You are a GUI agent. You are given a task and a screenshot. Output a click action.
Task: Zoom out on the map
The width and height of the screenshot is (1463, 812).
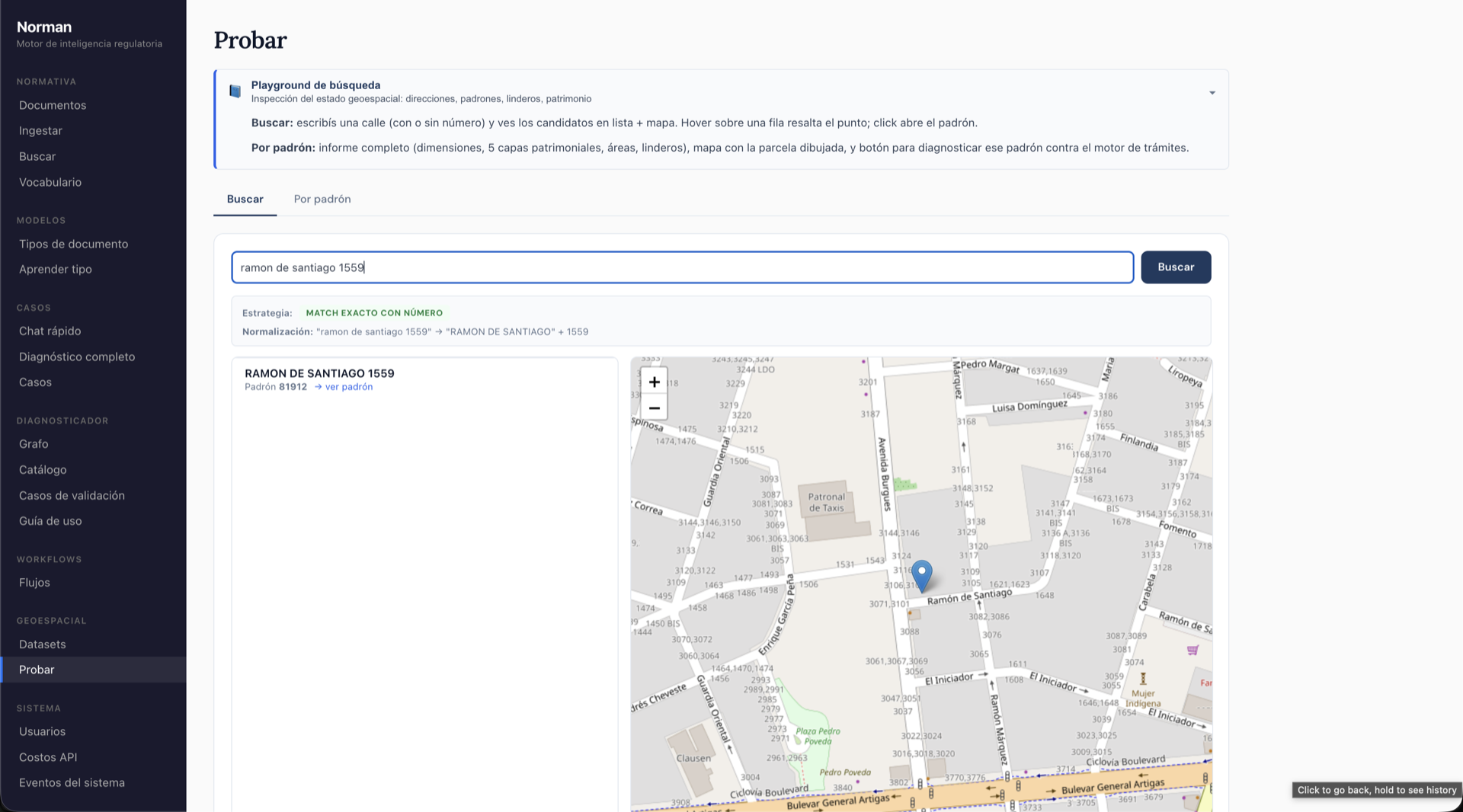tap(654, 408)
